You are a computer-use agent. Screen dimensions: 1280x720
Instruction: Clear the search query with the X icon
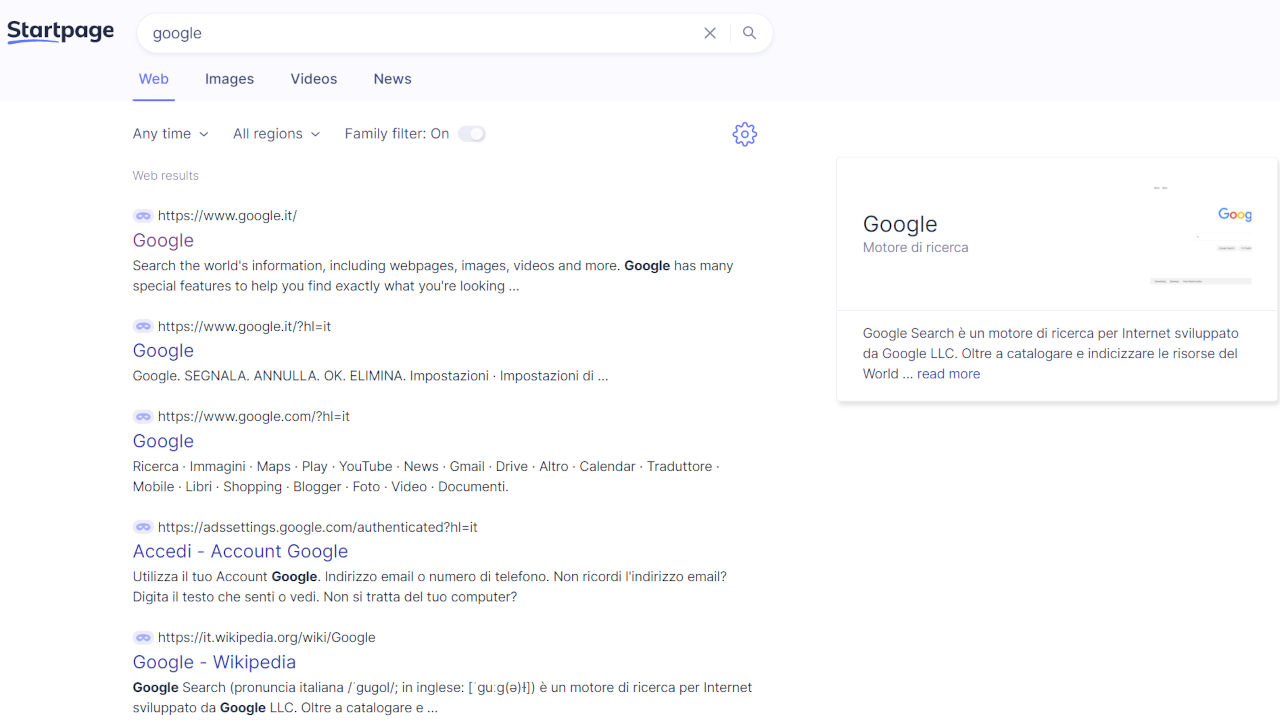[710, 33]
